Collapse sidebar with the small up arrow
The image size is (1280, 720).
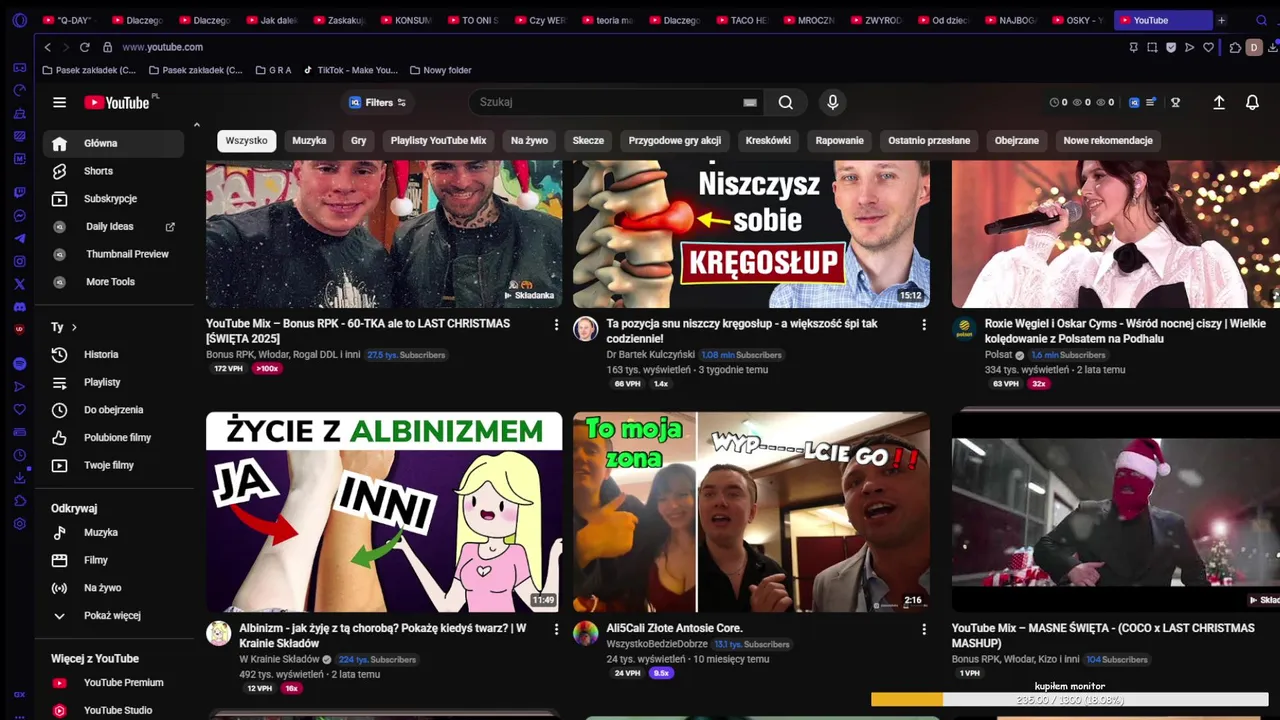pyautogui.click(x=196, y=125)
